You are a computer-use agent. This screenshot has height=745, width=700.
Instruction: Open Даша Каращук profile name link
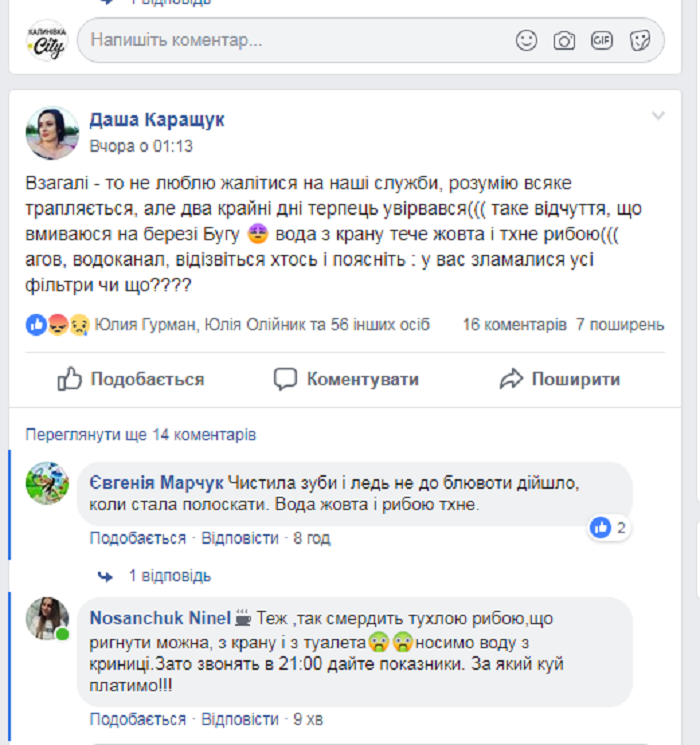click(x=157, y=120)
